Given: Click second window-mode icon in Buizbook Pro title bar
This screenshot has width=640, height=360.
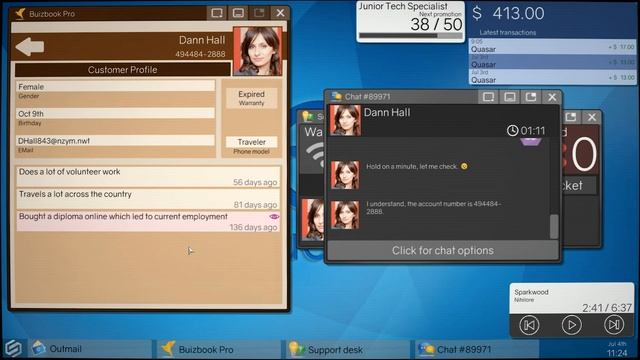Looking at the screenshot, I should (238, 13).
